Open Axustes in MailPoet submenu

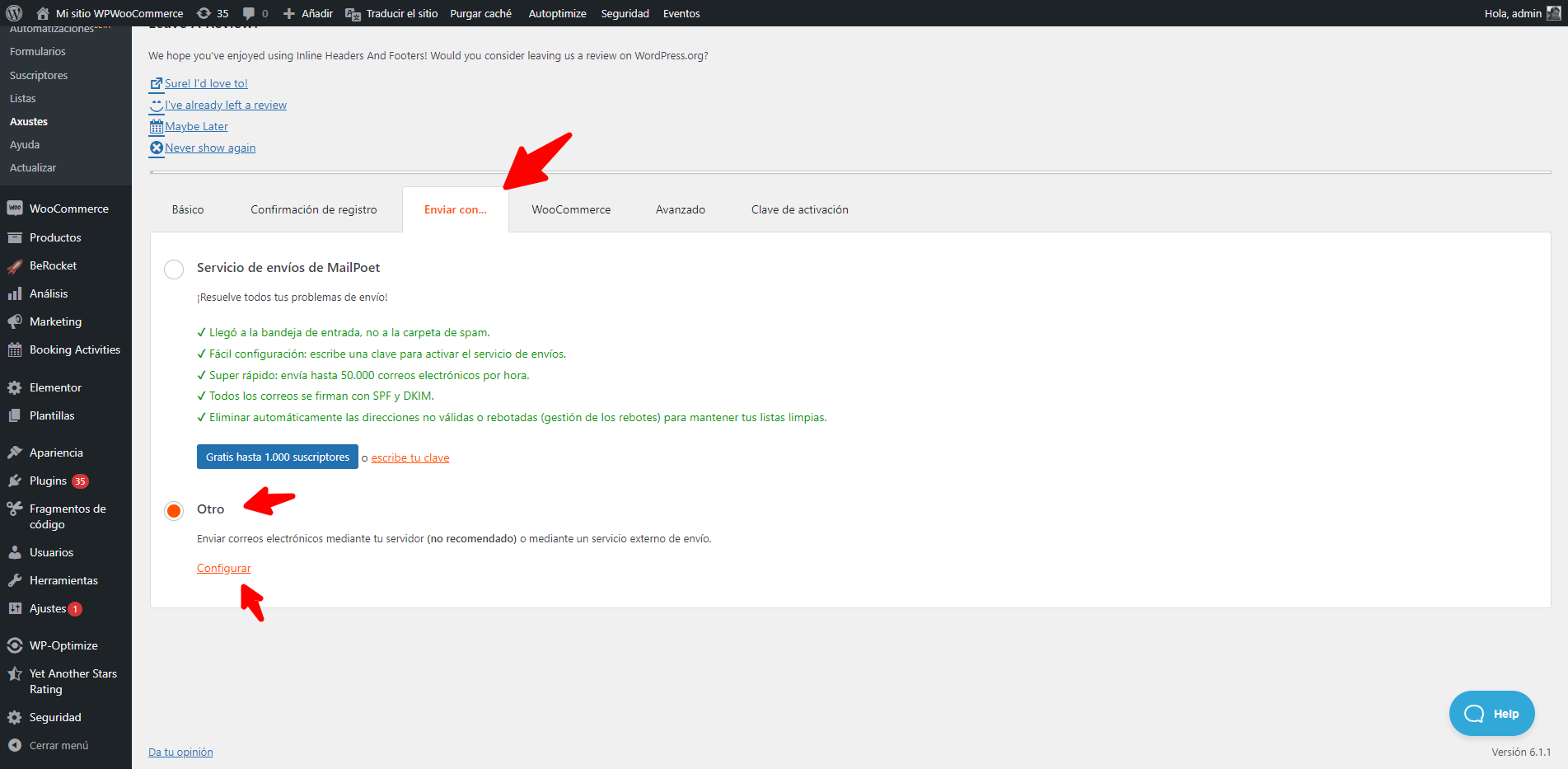[x=29, y=121]
